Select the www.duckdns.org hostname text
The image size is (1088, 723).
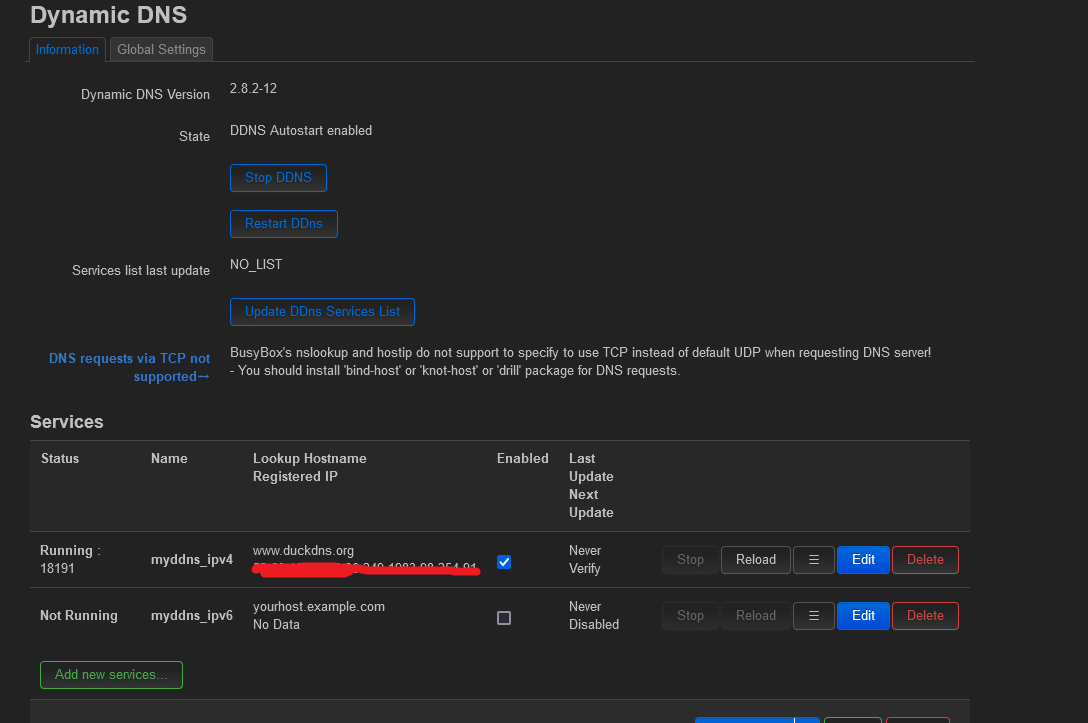point(303,550)
